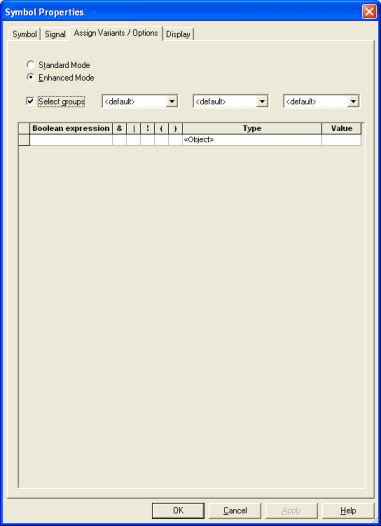This screenshot has height=526, width=381.
Task: Click the Value column header
Action: pyautogui.click(x=341, y=128)
